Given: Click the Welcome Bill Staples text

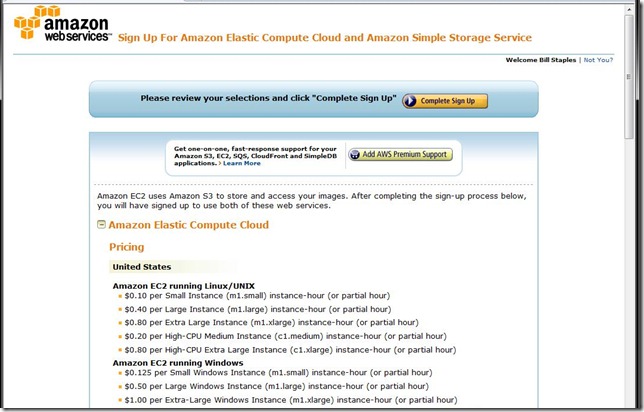Looking at the screenshot, I should pos(540,60).
